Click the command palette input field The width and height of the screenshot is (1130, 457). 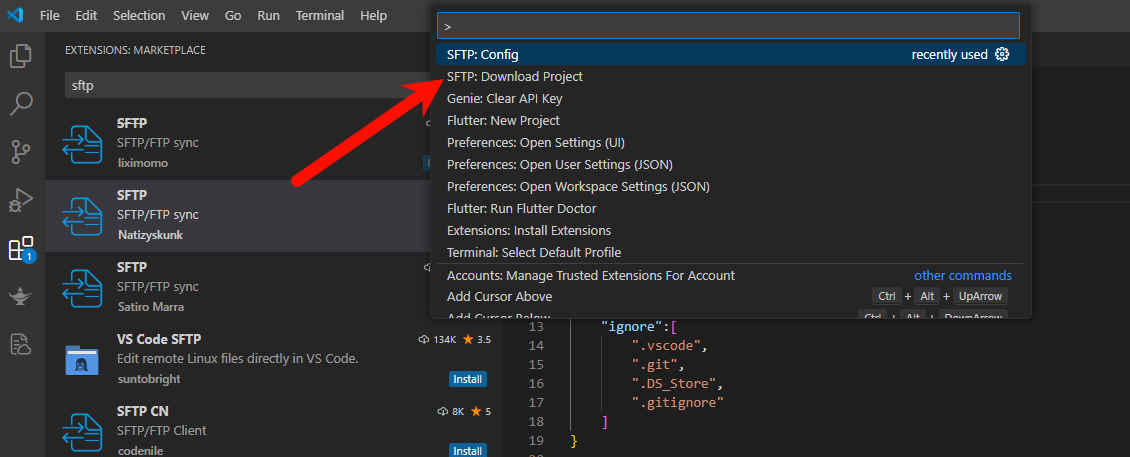(x=728, y=25)
